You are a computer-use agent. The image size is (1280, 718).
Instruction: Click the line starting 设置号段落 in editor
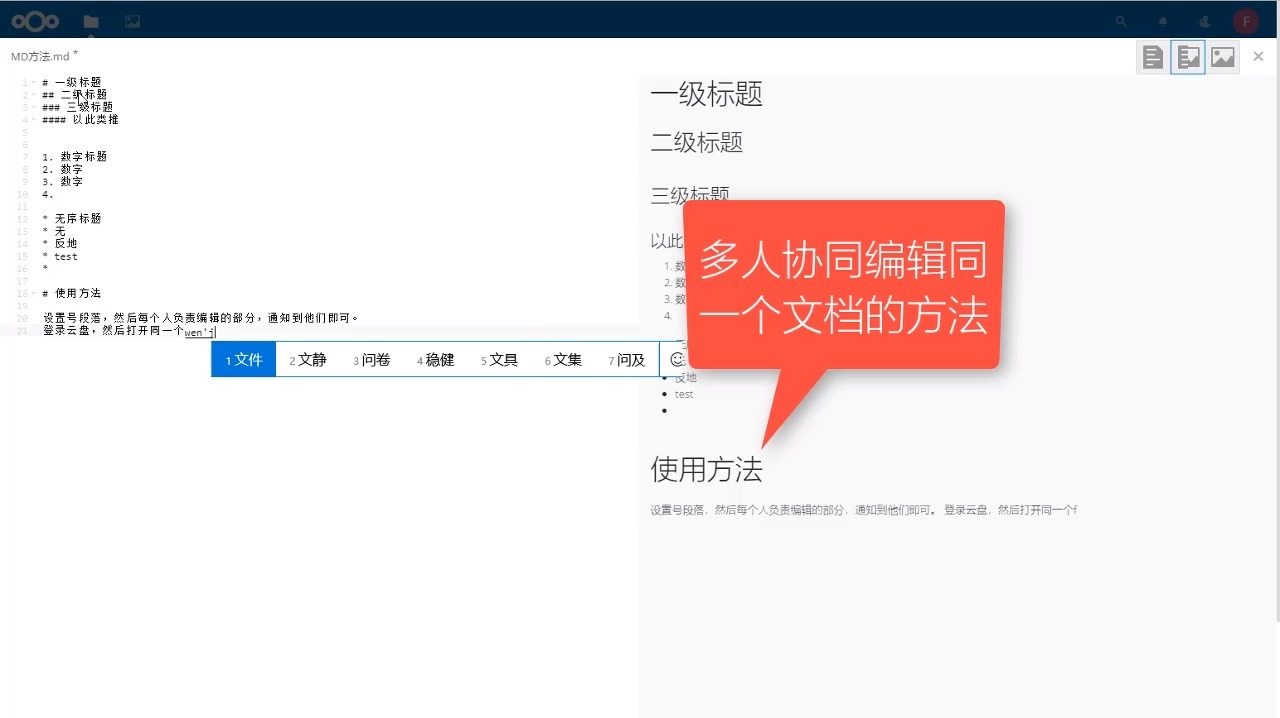(201, 318)
